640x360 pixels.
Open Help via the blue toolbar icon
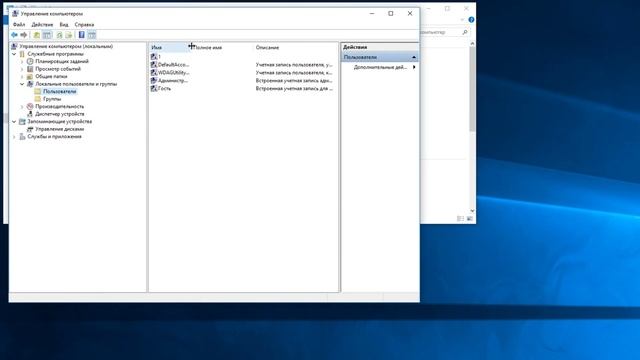click(x=82, y=35)
